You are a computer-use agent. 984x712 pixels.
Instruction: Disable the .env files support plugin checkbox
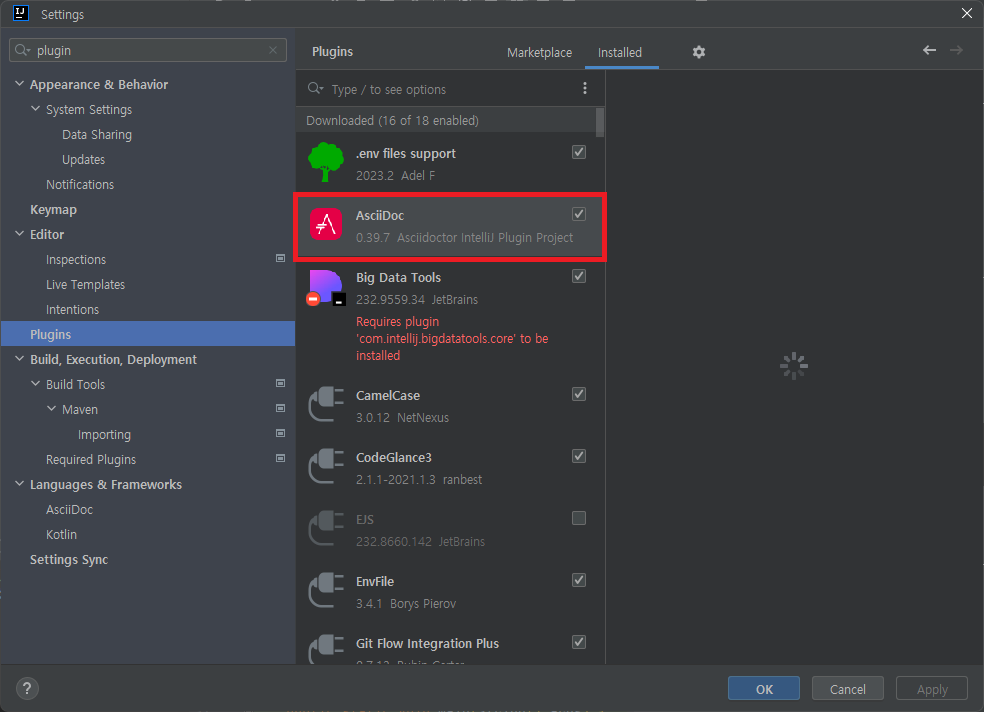579,152
